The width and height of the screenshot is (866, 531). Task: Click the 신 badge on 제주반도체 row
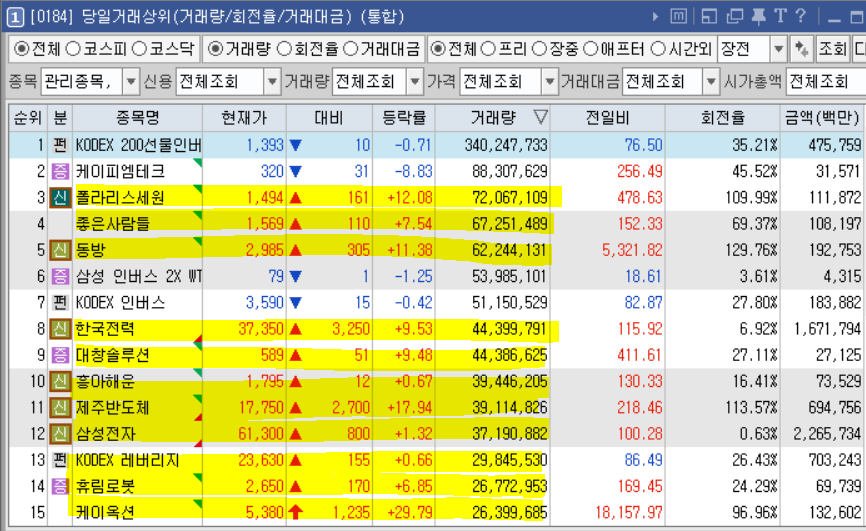click(60, 408)
